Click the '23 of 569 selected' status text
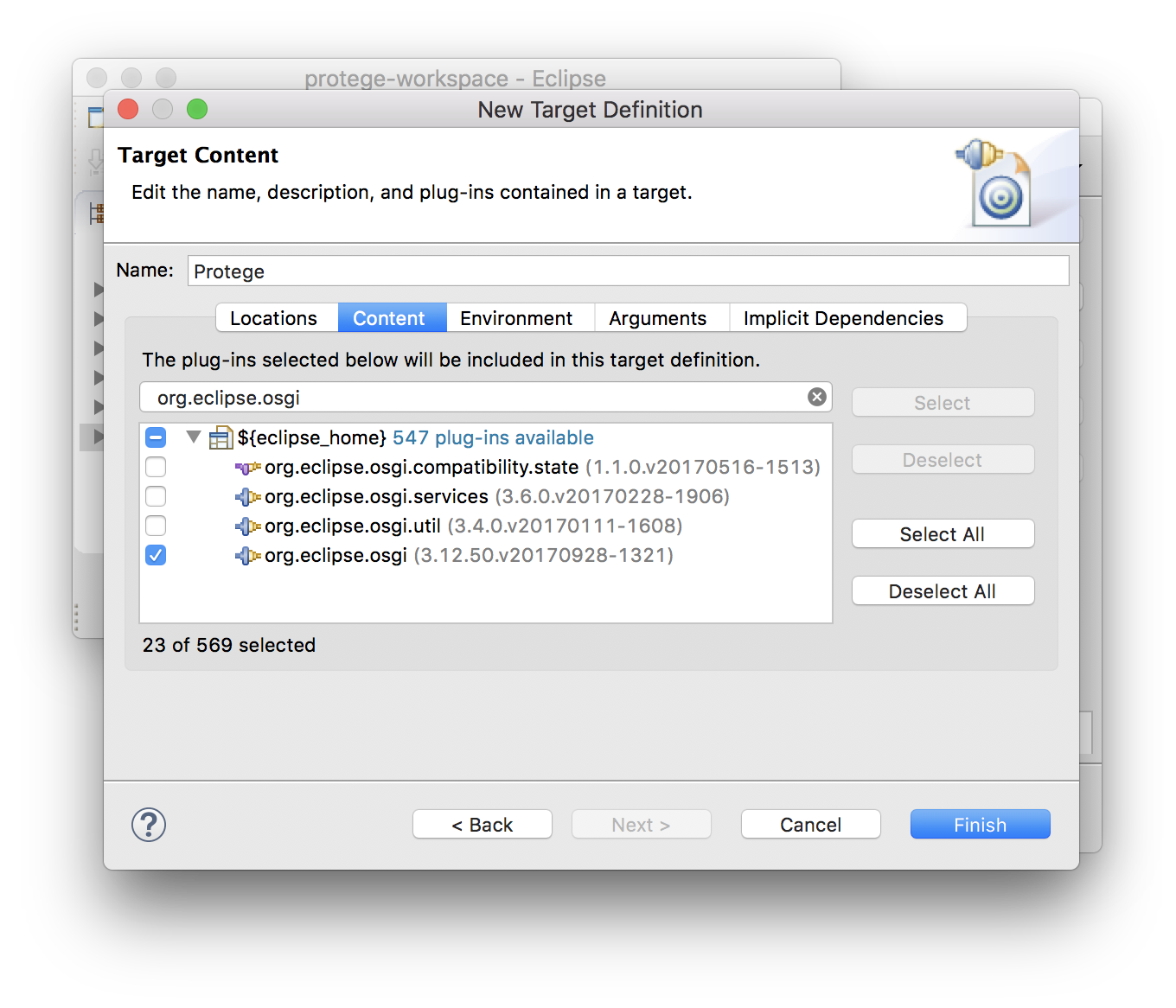The width and height of the screenshot is (1176, 1008). coord(229,645)
